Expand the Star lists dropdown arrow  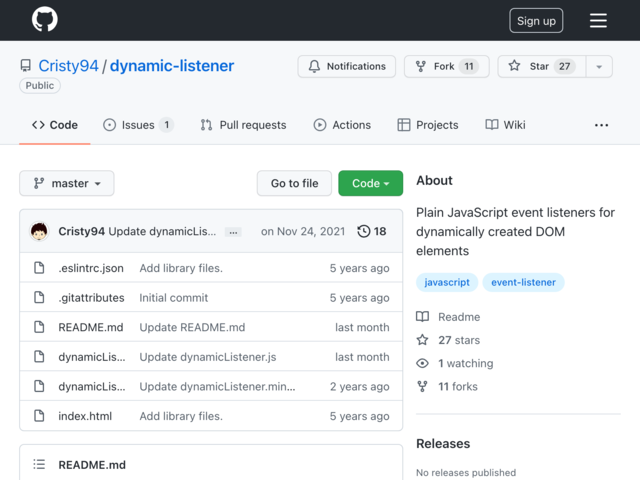tap(599, 67)
